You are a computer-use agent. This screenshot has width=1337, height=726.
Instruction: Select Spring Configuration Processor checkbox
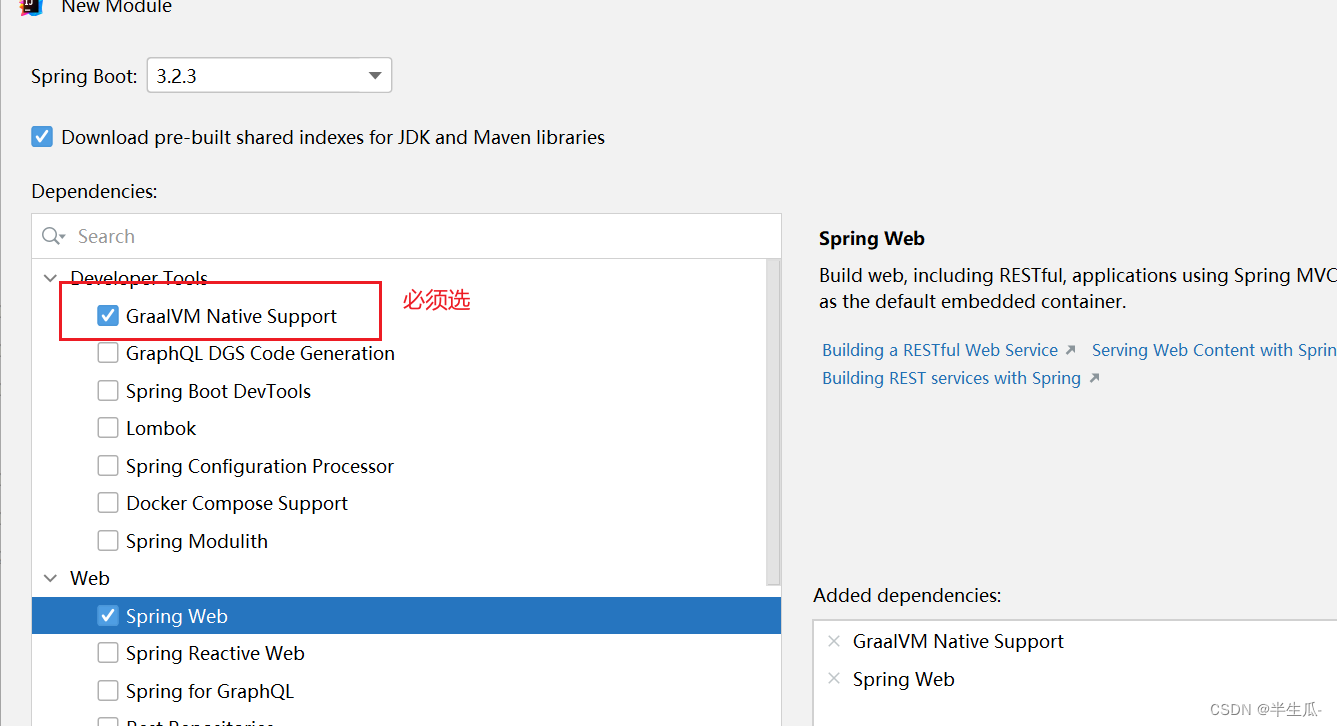click(108, 466)
